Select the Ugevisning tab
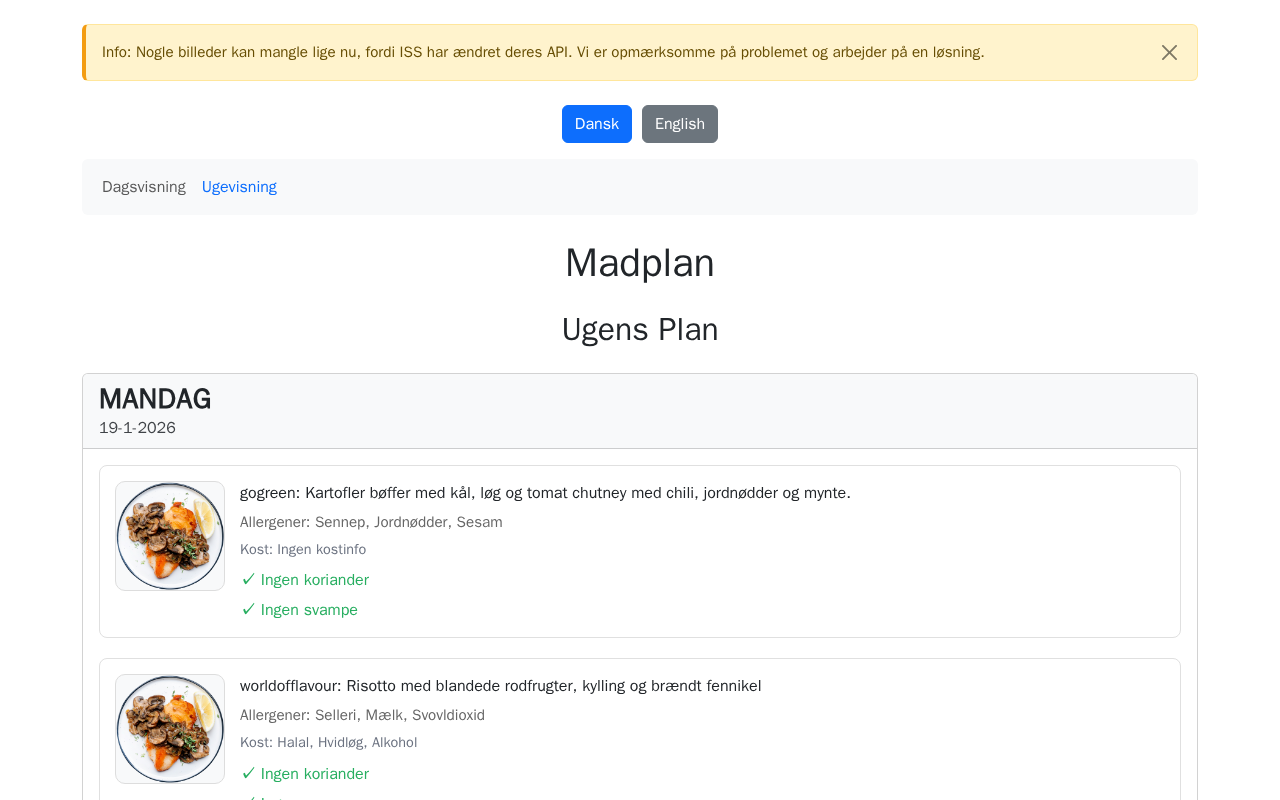1280x800 pixels. pyautogui.click(x=239, y=187)
